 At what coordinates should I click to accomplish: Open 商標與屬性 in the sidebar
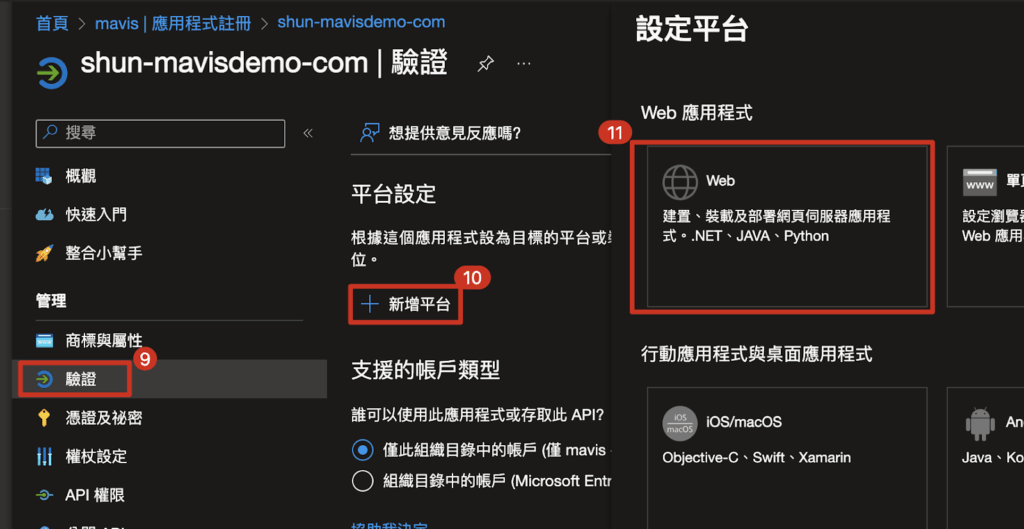103,341
